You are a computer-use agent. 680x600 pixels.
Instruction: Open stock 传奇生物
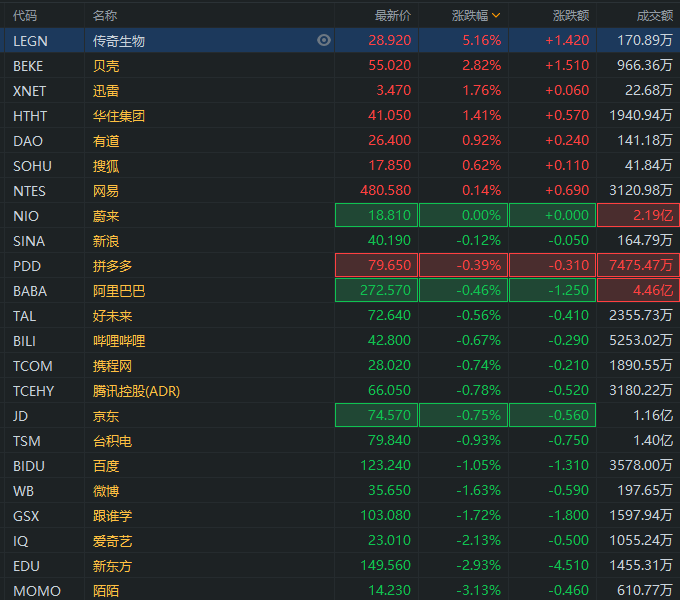pyautogui.click(x=119, y=41)
